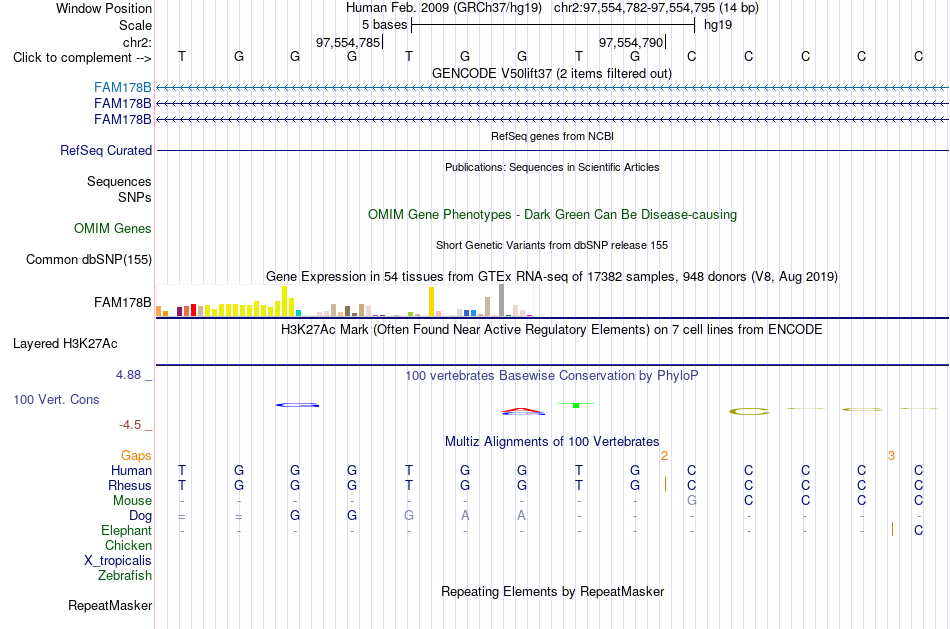Click the tallest gray bar in the GTEx chart
This screenshot has width=950, height=629.
point(502,300)
